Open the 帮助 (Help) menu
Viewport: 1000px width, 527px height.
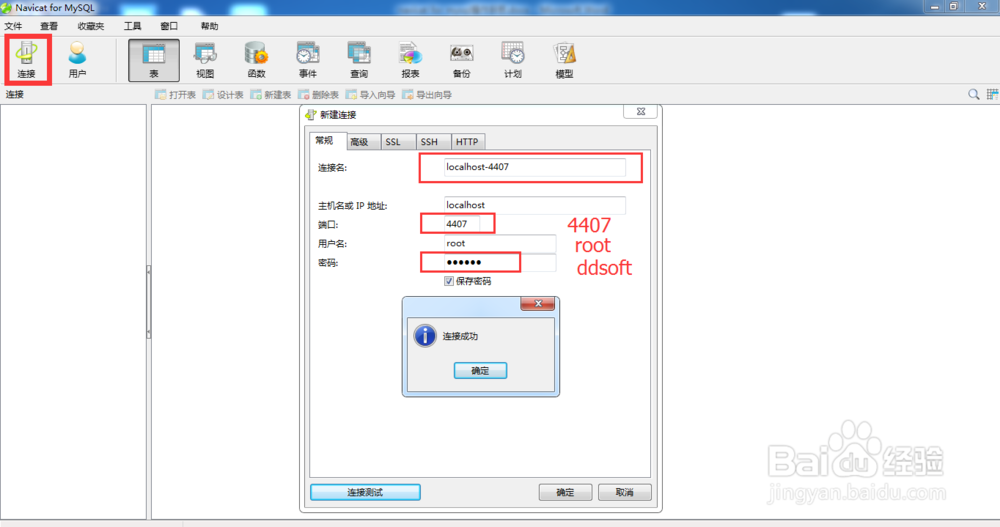tap(209, 26)
